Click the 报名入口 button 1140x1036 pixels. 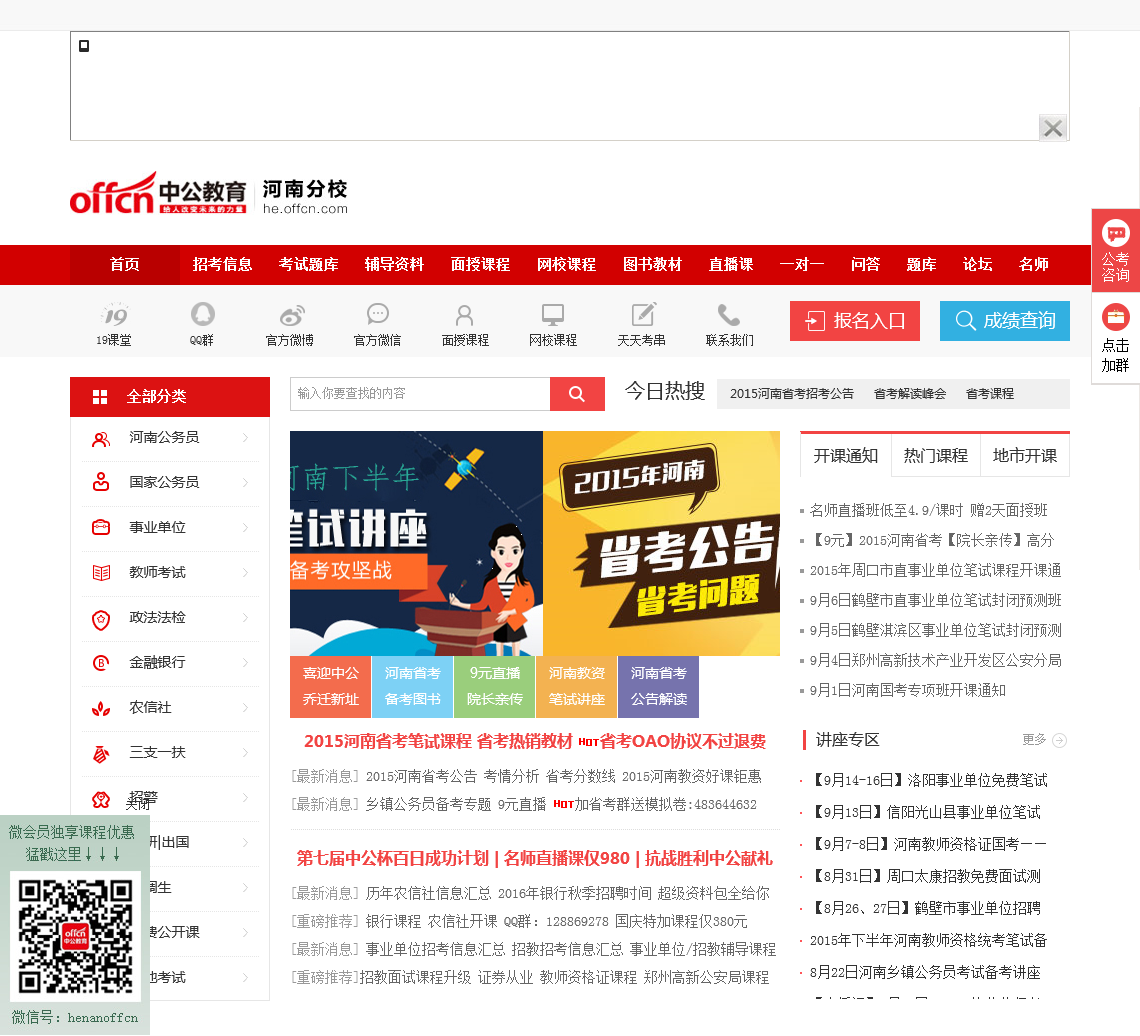click(855, 321)
